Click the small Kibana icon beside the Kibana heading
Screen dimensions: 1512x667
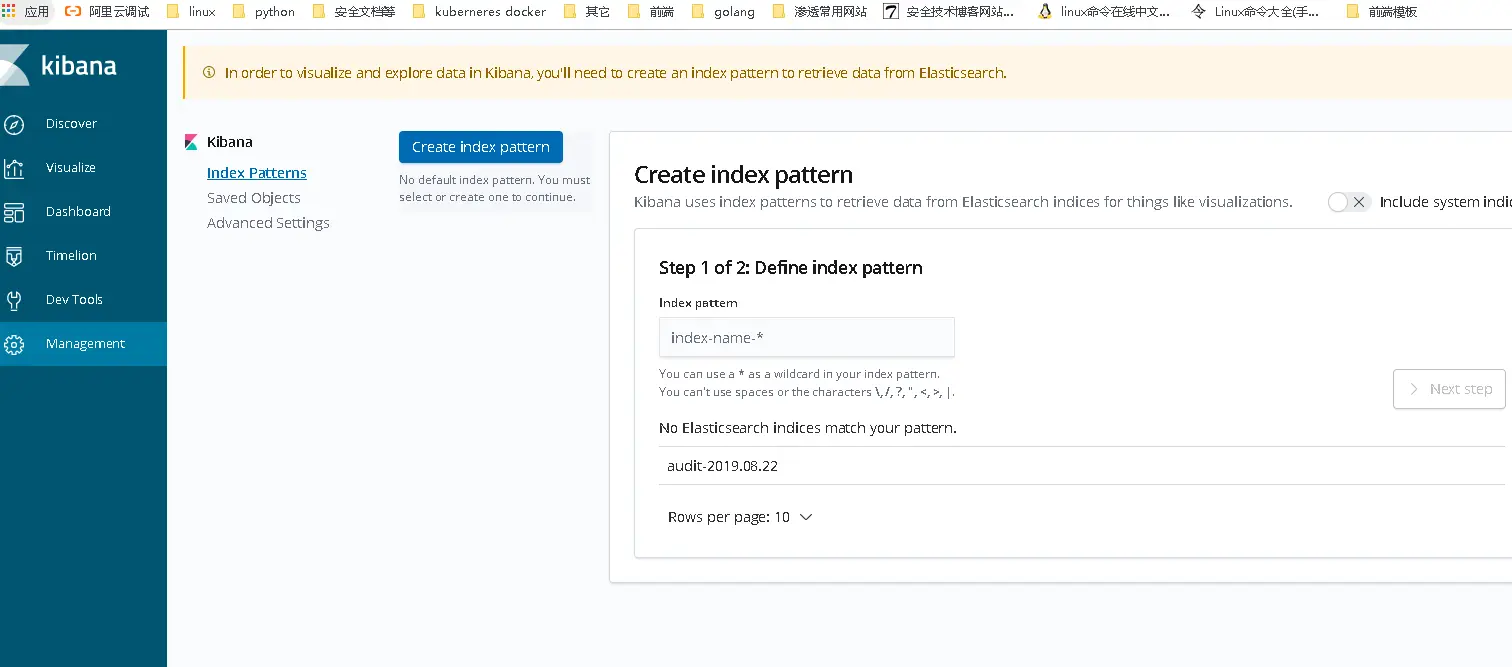coord(192,142)
